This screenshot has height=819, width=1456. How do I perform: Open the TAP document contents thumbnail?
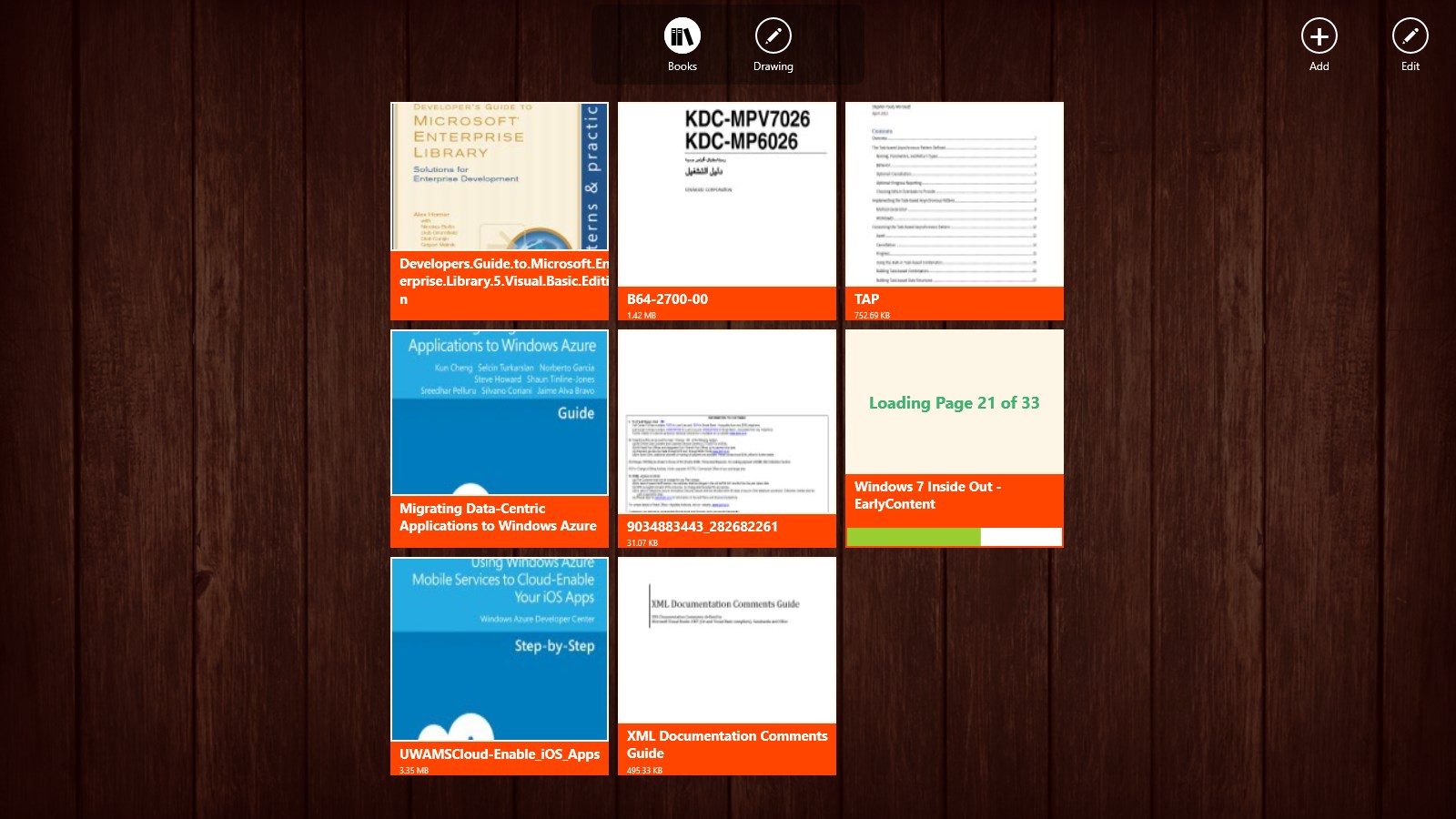coord(955,195)
